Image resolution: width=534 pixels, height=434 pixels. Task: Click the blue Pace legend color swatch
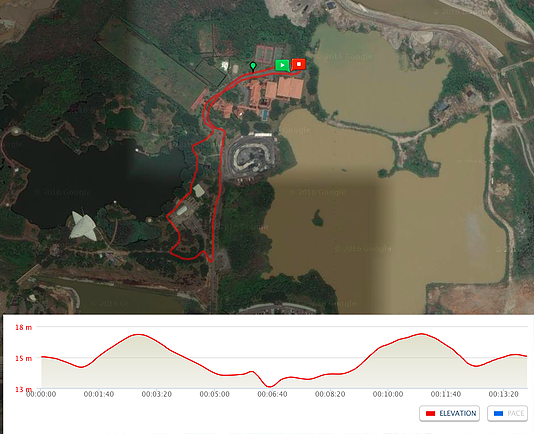(x=498, y=414)
